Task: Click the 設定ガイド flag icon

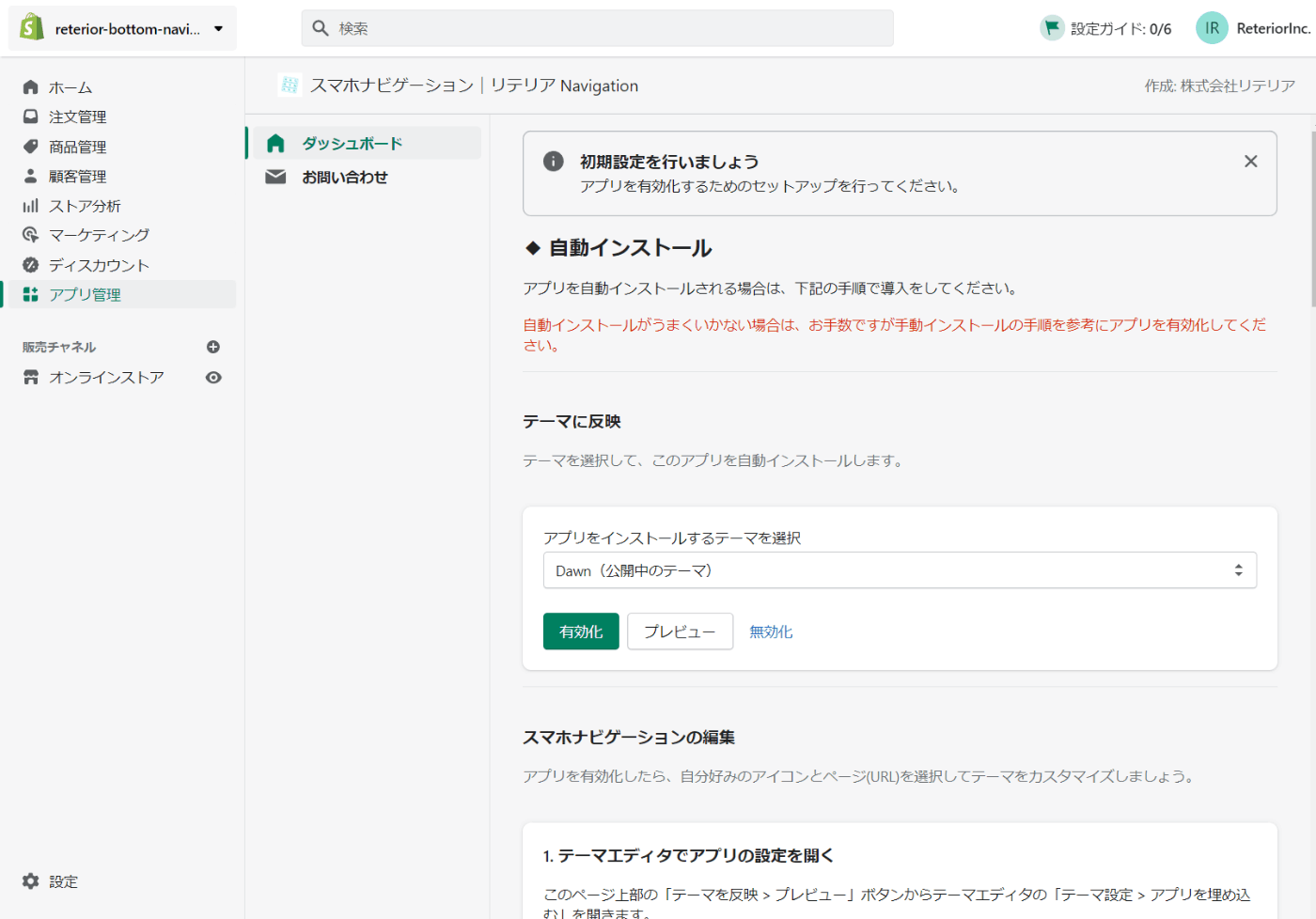Action: tap(1052, 28)
